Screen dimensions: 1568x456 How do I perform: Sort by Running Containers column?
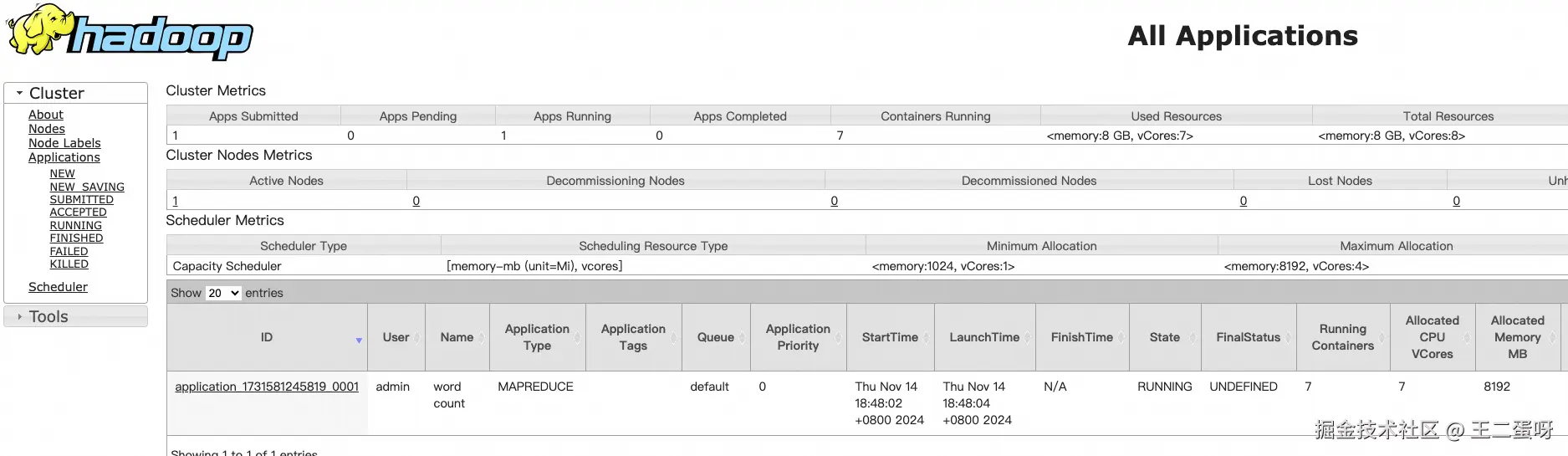(1343, 337)
